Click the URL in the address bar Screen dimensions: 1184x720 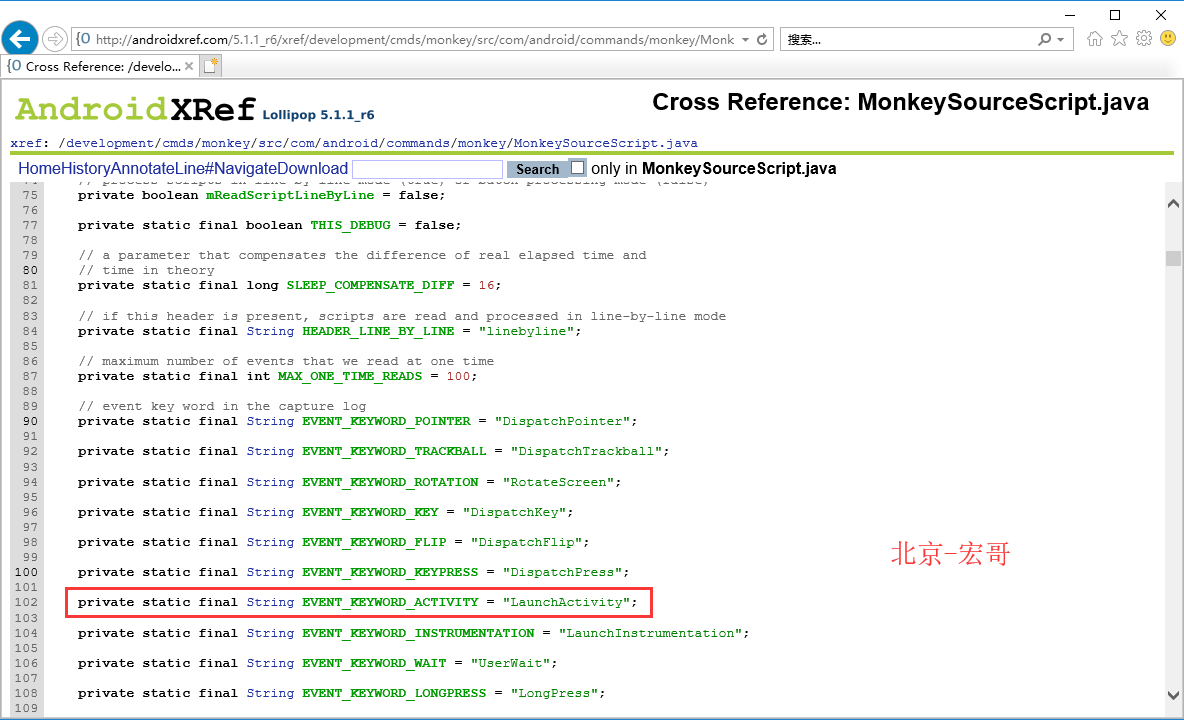click(415, 39)
